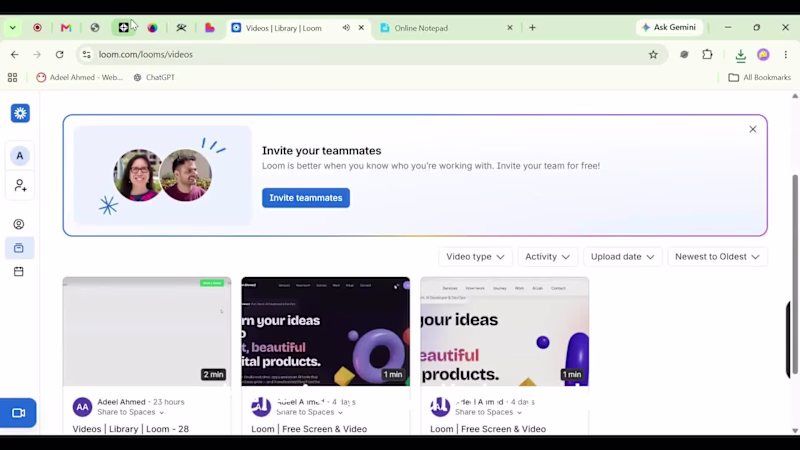Open the Meetings calendar icon in sidebar
Viewport: 800px width, 450px height.
click(x=19, y=271)
